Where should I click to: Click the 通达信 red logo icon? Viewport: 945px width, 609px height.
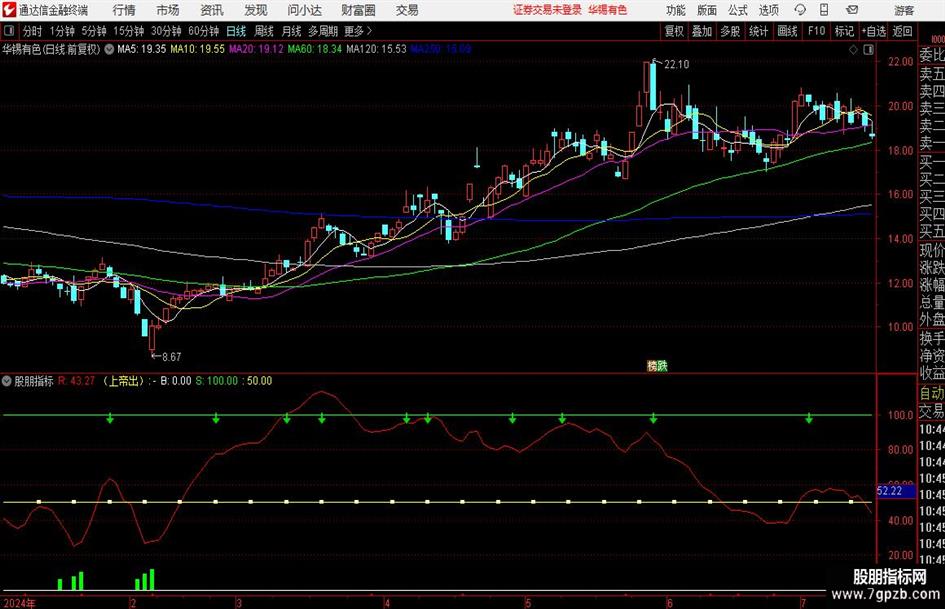click(8, 10)
